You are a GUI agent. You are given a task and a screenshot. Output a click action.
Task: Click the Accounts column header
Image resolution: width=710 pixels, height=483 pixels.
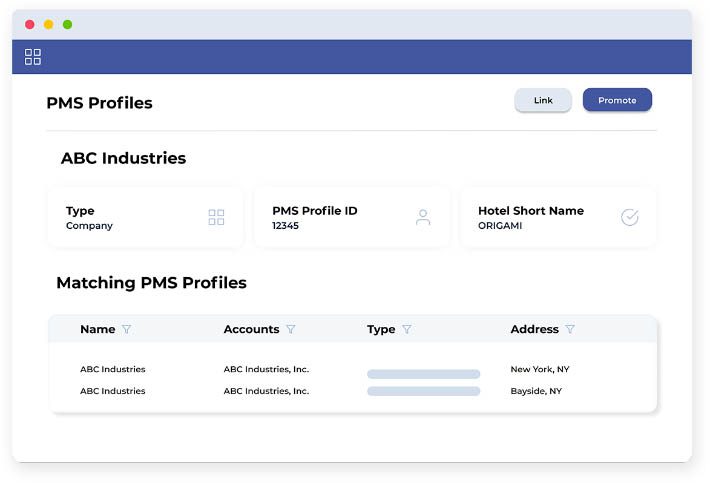coord(251,329)
